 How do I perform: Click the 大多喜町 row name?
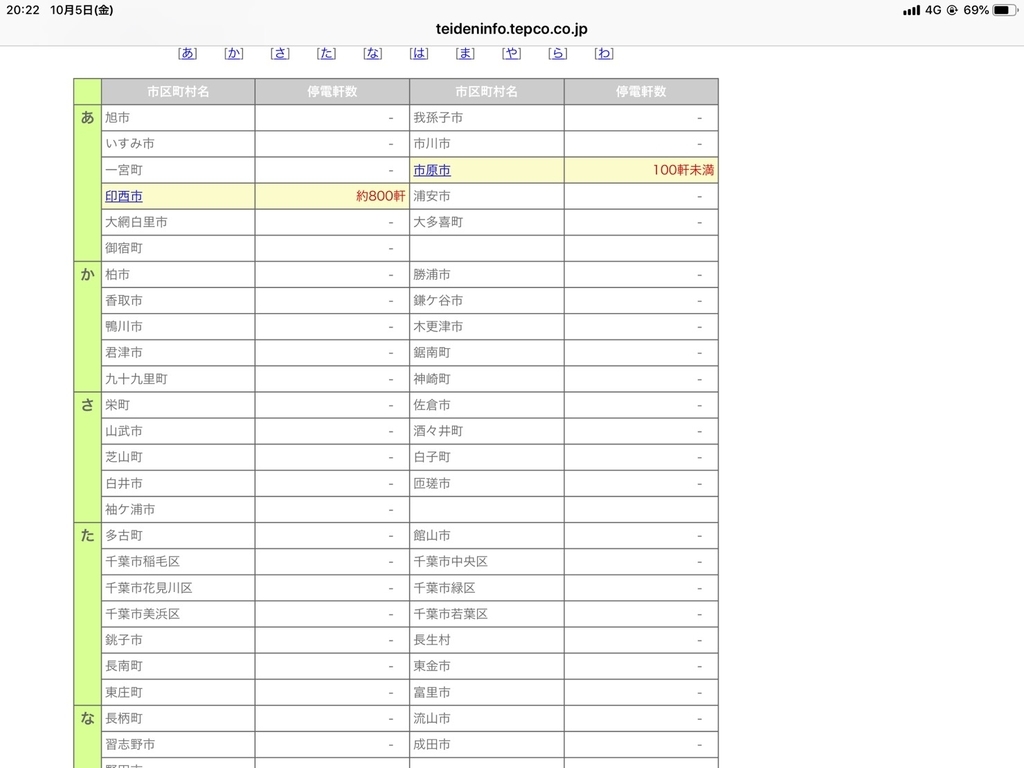coord(438,222)
